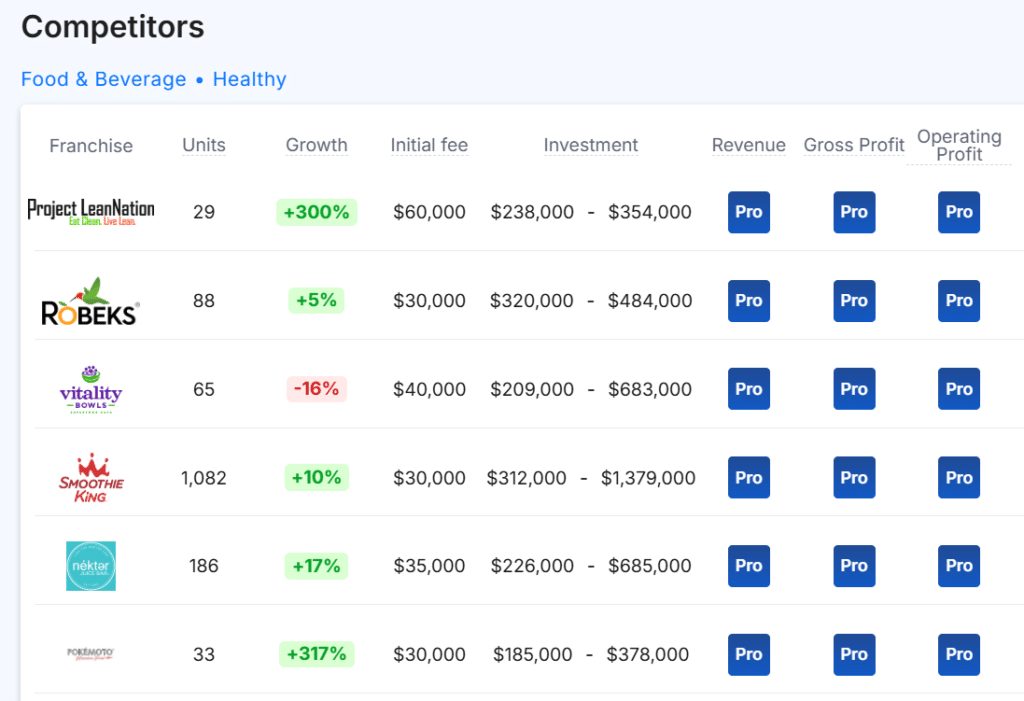Open the Pokemoto franchise logo
This screenshot has height=701, width=1024.
(x=91, y=654)
